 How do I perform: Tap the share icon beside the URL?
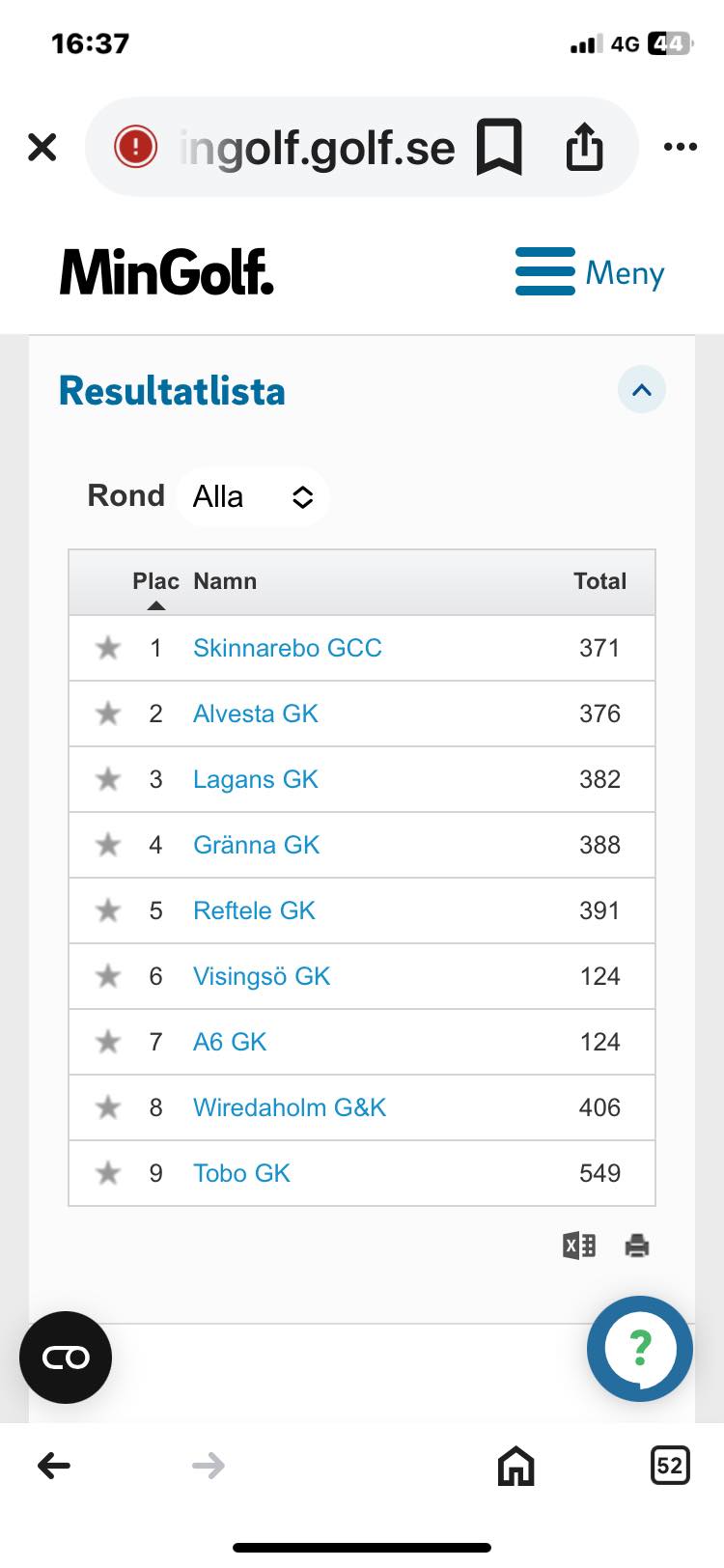tap(584, 147)
